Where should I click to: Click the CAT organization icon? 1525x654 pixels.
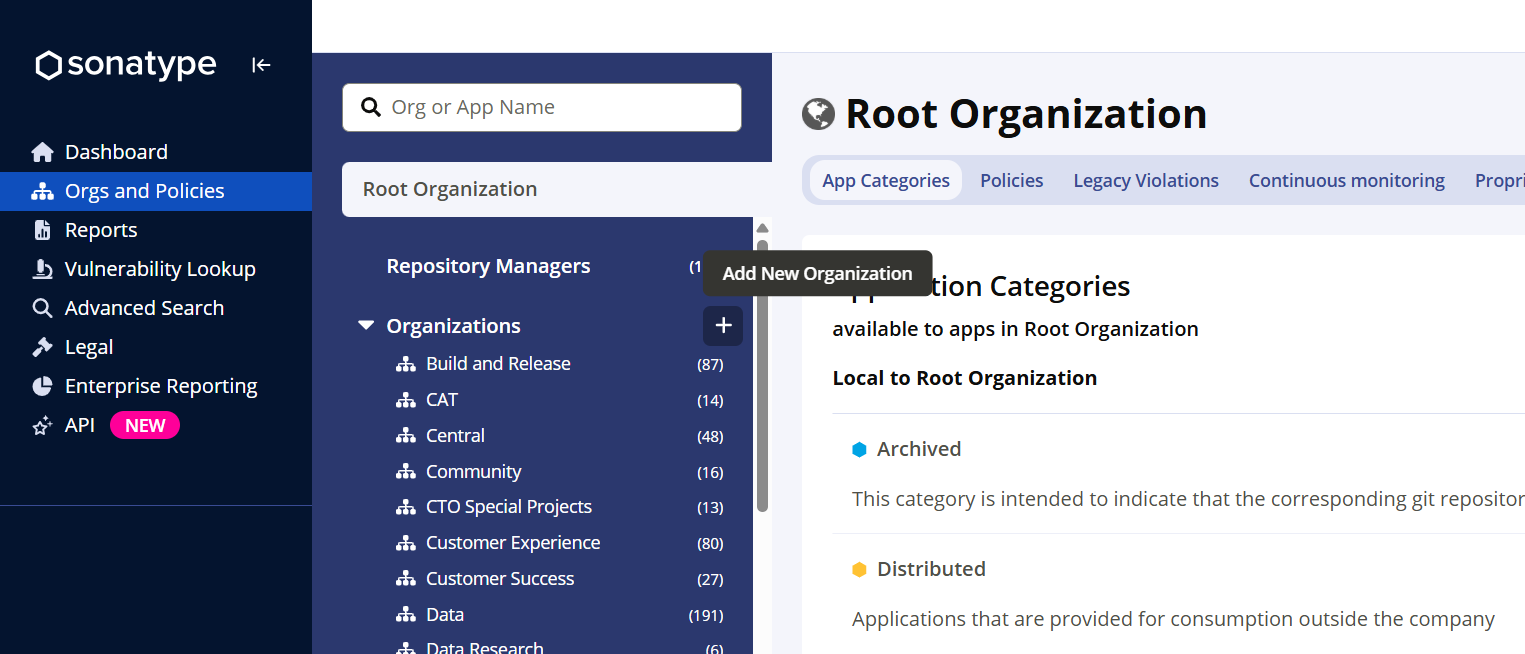405,401
